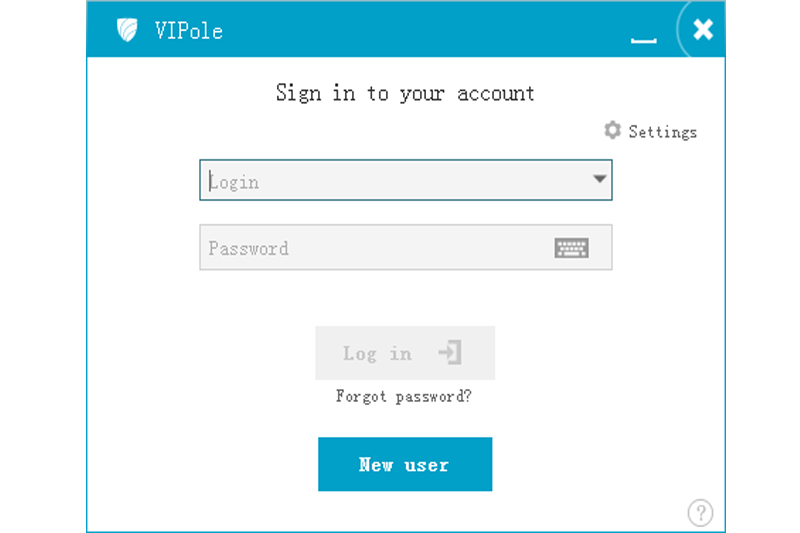Image resolution: width=800 pixels, height=533 pixels.
Task: Open the virtual keyboard for password
Action: click(x=571, y=248)
